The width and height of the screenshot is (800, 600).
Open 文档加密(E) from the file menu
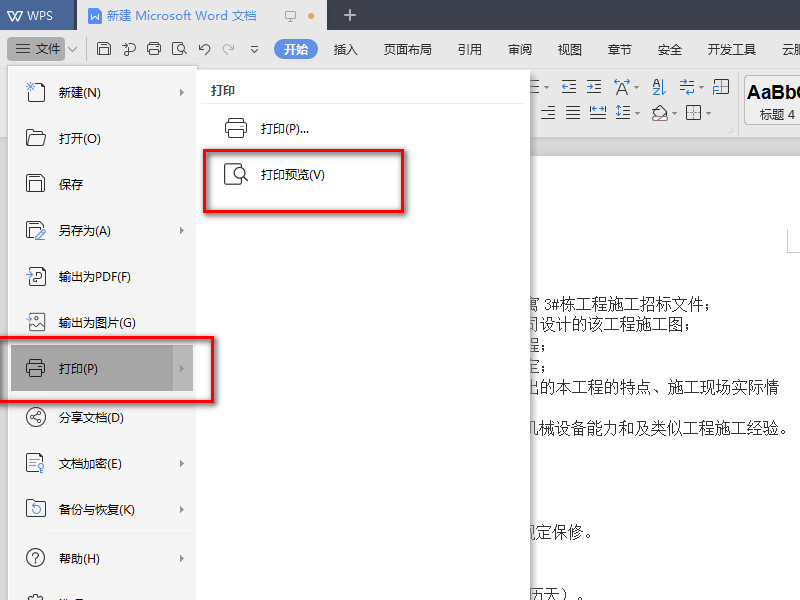(96, 463)
